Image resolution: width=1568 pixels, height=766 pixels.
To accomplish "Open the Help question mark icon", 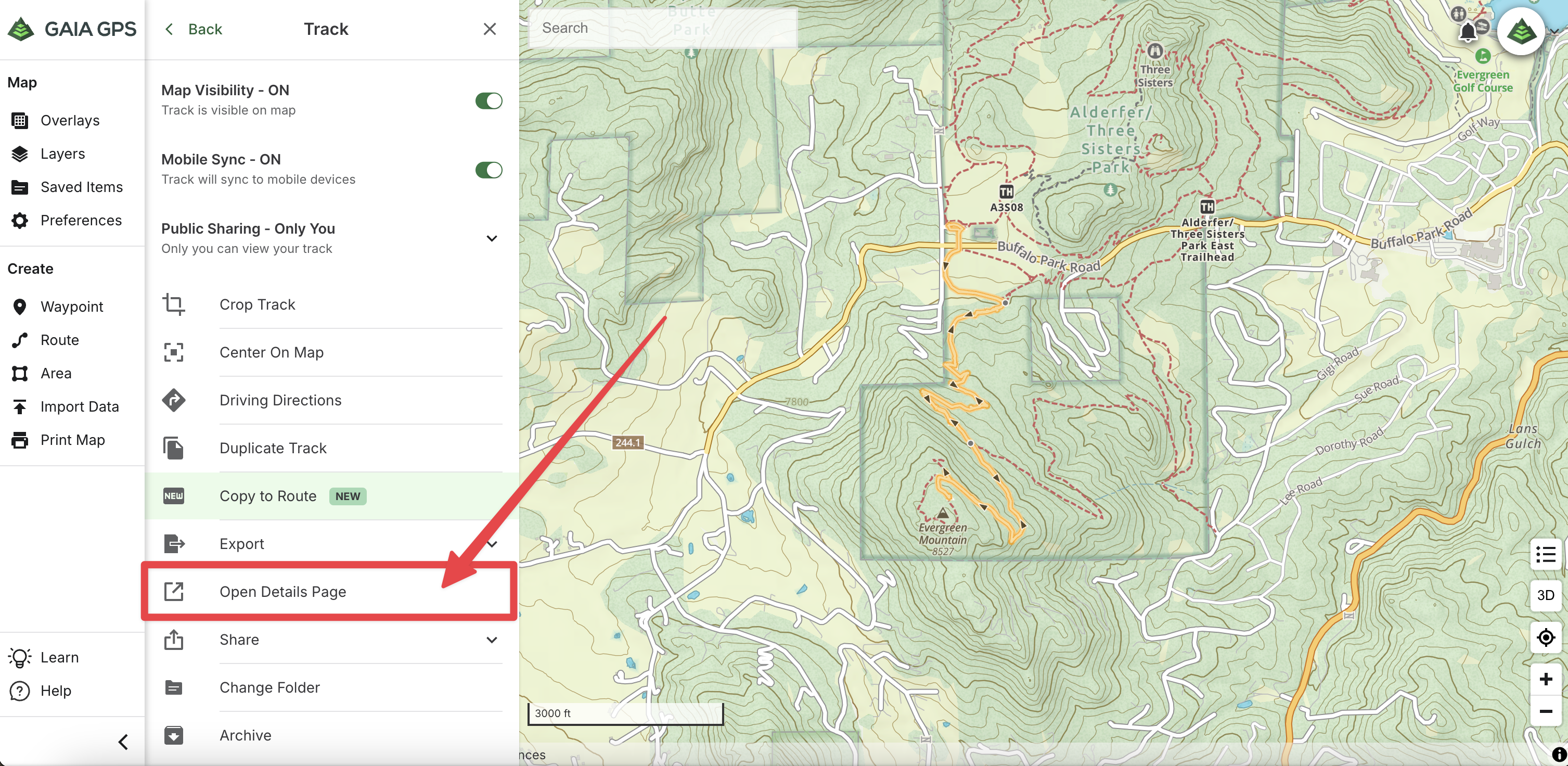I will click(19, 691).
